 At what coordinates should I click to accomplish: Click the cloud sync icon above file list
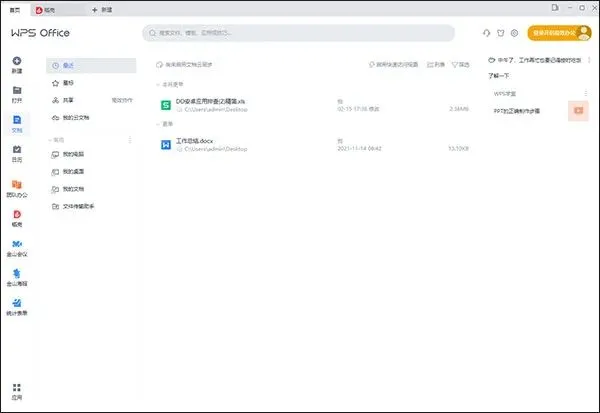[159, 65]
